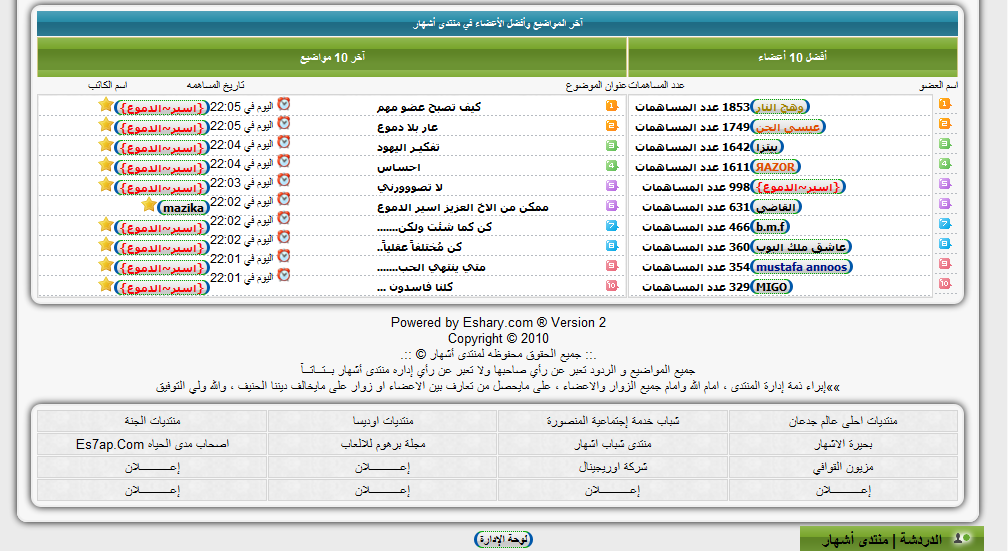This screenshot has width=1008, height=551.
Task: Click header أفضل 10 أعضاء
Action: pyautogui.click(x=793, y=57)
